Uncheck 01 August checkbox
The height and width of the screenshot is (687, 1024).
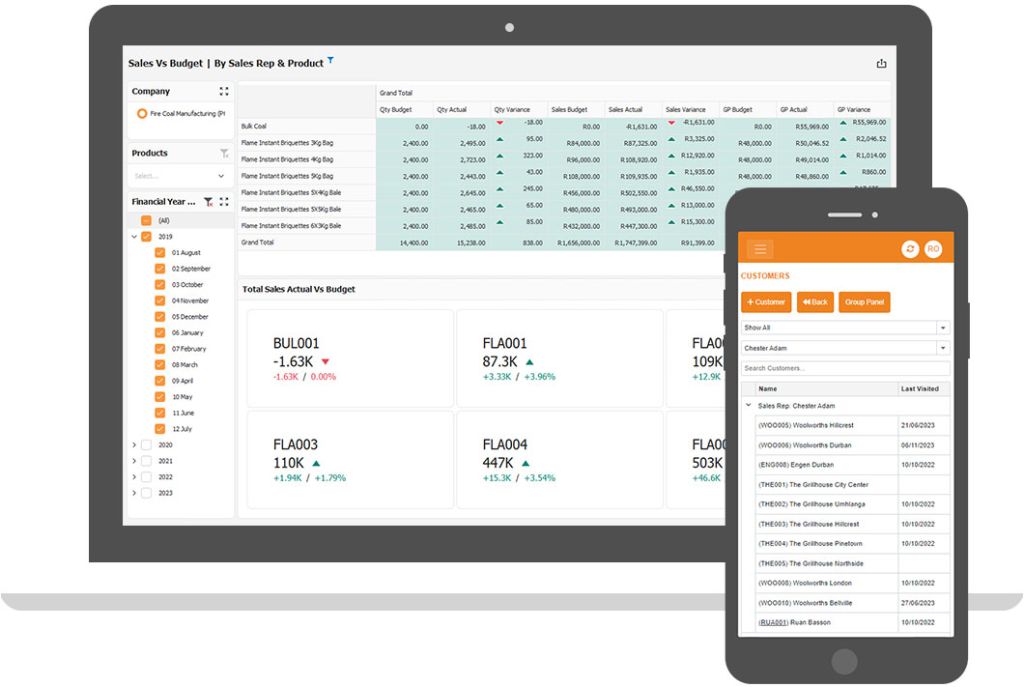[x=159, y=253]
